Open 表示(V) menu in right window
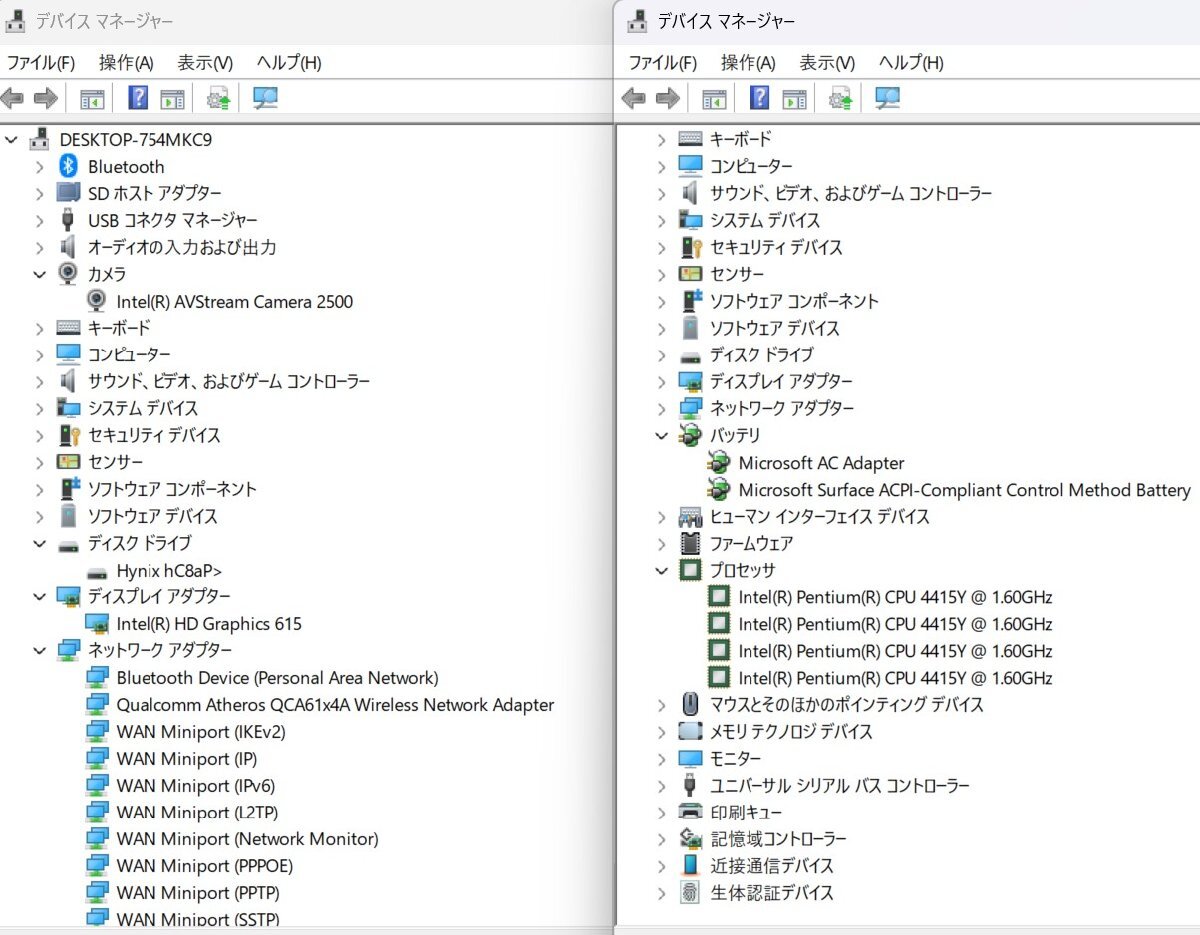1200x935 pixels. 827,62
